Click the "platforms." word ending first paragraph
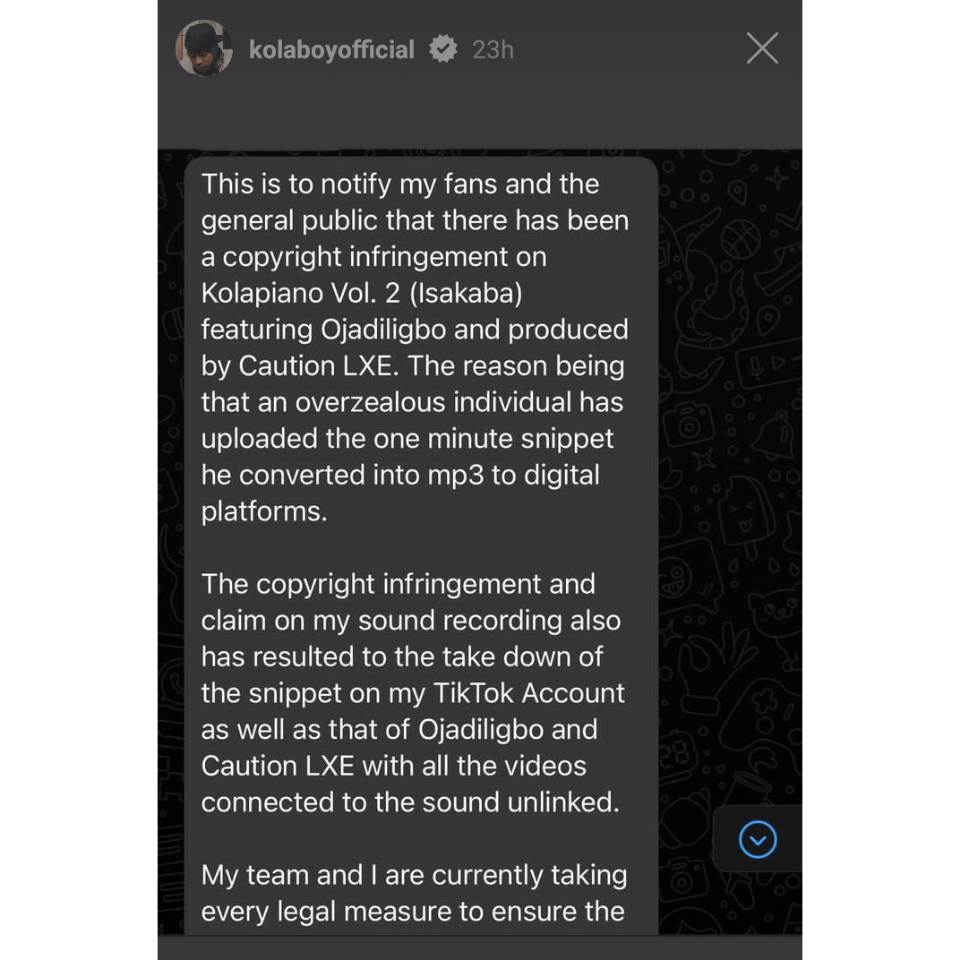 (264, 511)
